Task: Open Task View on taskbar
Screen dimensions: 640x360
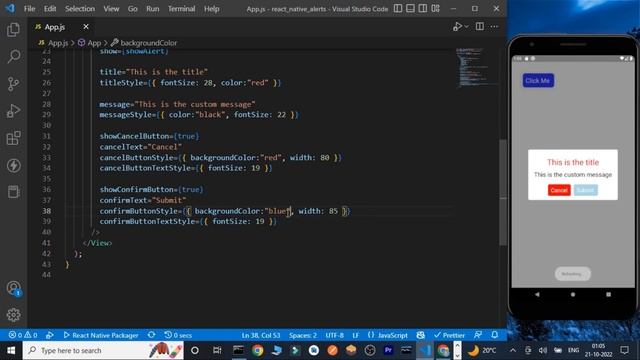Action: point(217,350)
